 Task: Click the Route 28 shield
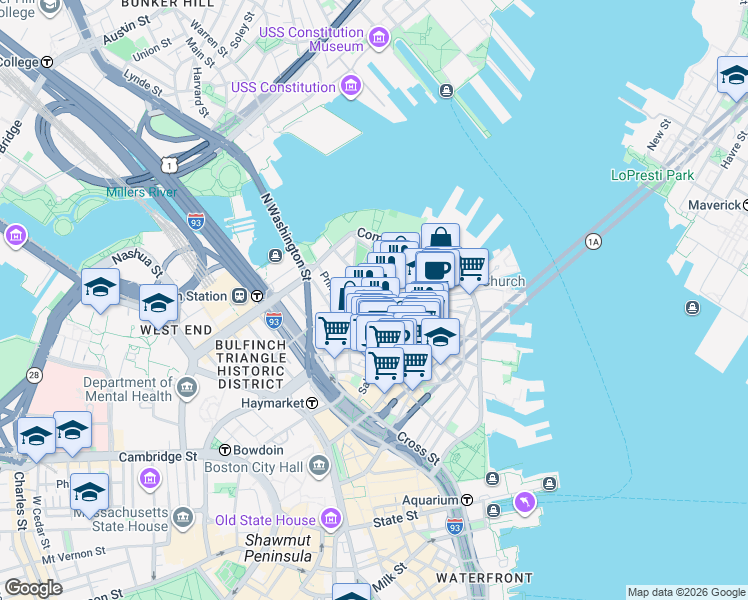(x=34, y=375)
